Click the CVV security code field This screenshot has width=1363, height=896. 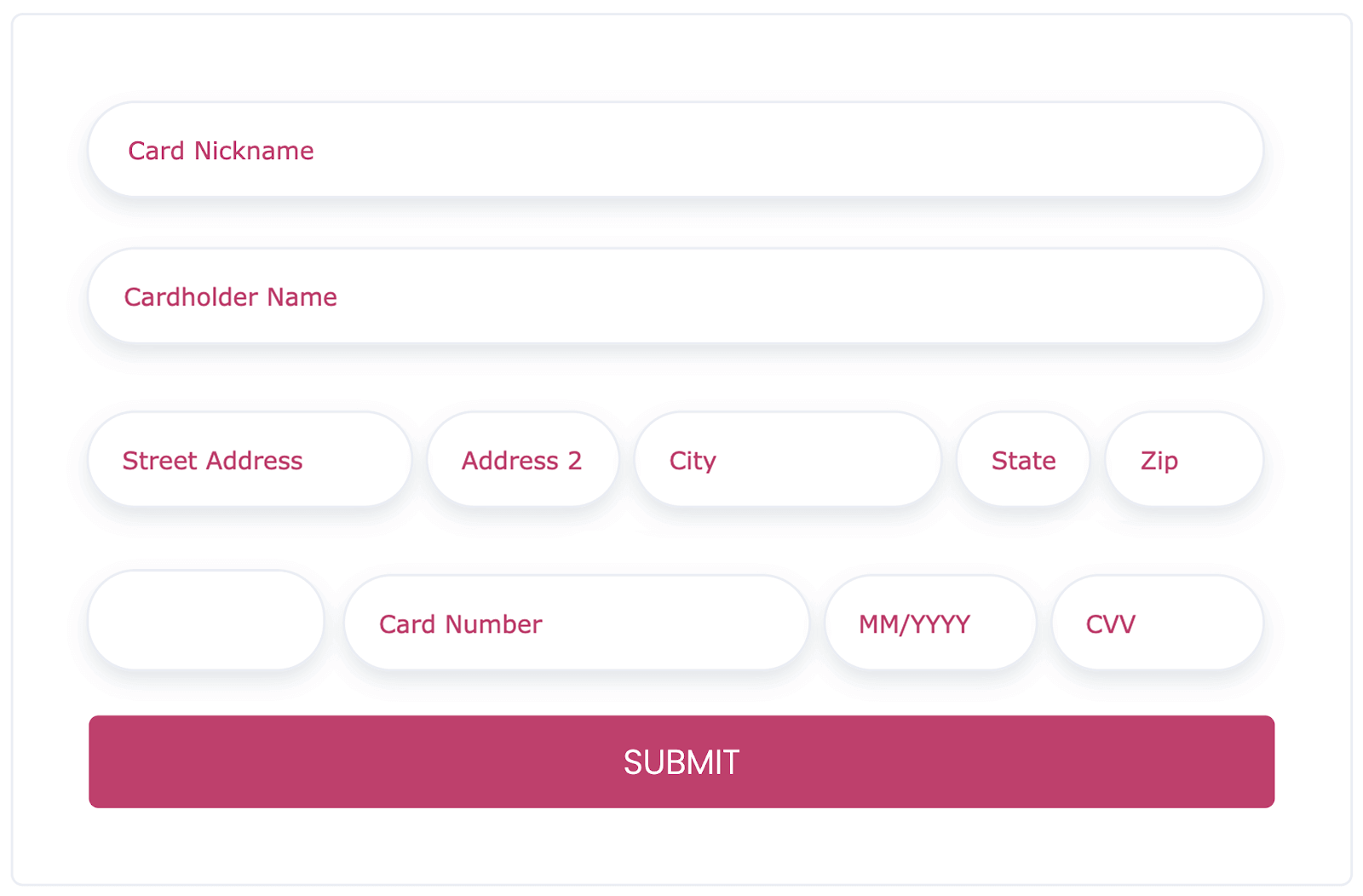tap(1158, 623)
